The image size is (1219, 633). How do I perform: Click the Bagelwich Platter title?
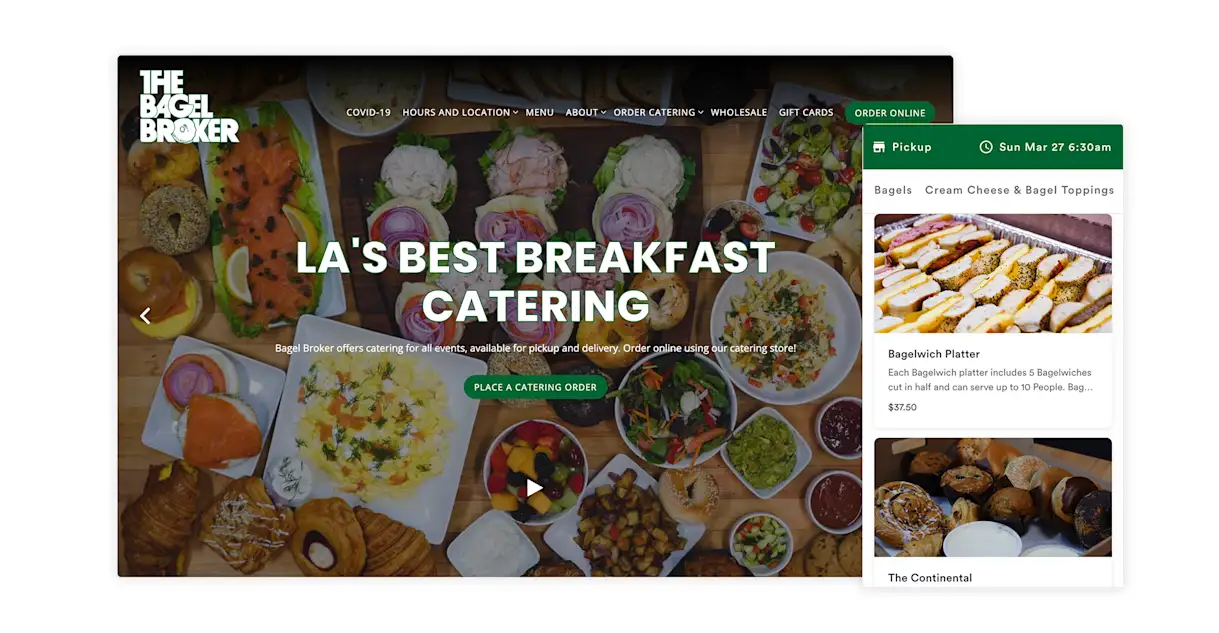point(934,354)
